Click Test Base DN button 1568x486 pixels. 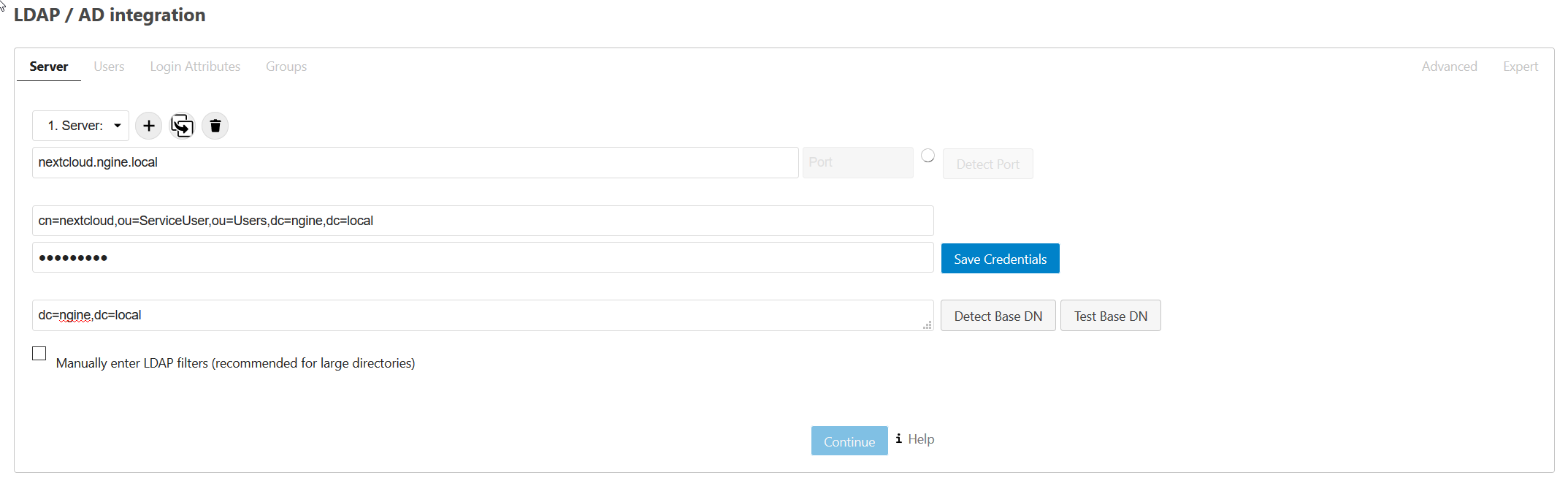1110,316
